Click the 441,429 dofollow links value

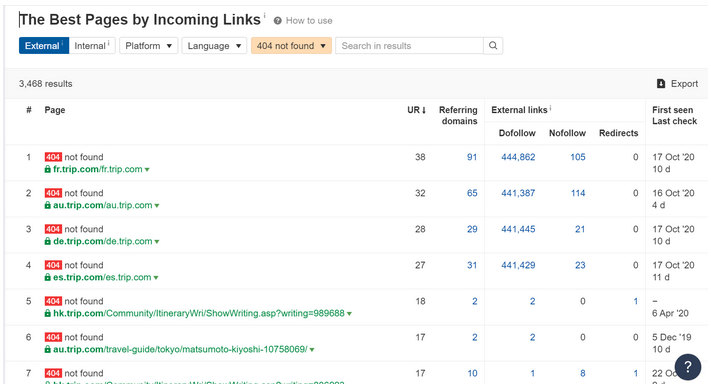(518, 265)
